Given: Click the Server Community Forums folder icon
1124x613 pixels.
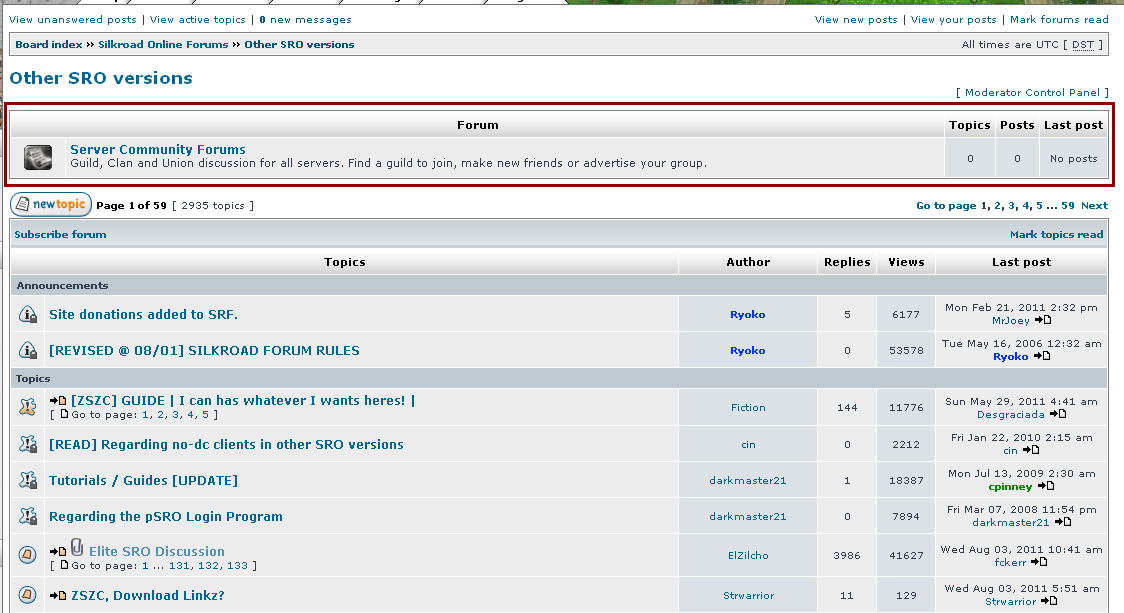Looking at the screenshot, I should pyautogui.click(x=38, y=157).
